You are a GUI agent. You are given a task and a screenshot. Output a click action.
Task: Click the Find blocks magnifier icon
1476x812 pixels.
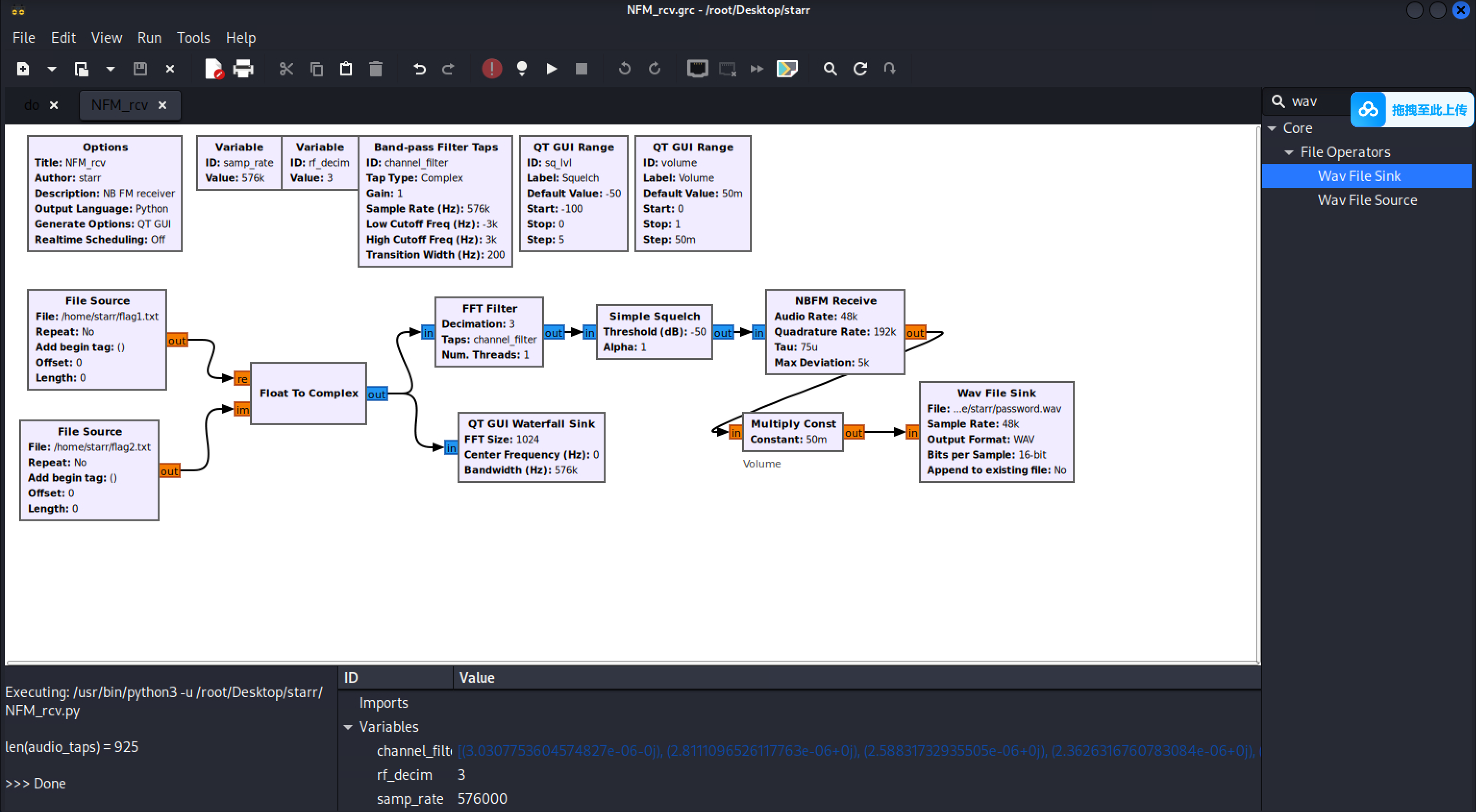830,69
